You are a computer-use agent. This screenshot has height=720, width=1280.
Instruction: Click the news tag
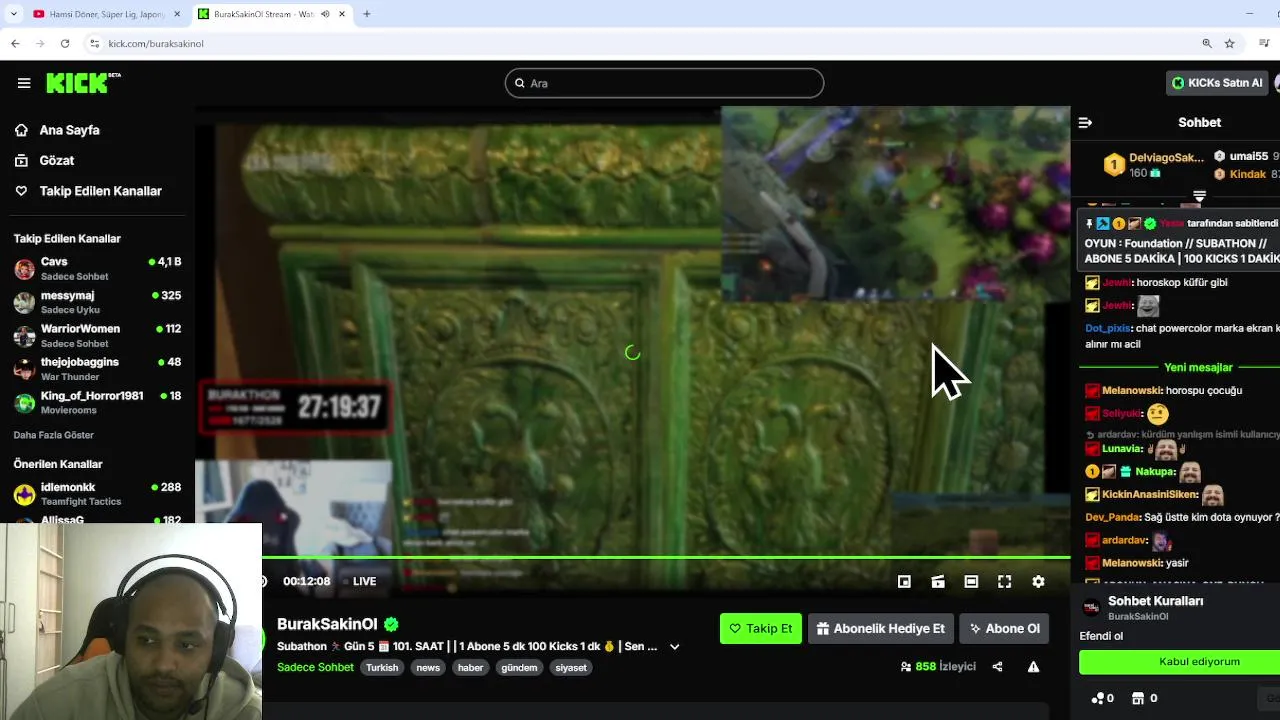click(428, 668)
